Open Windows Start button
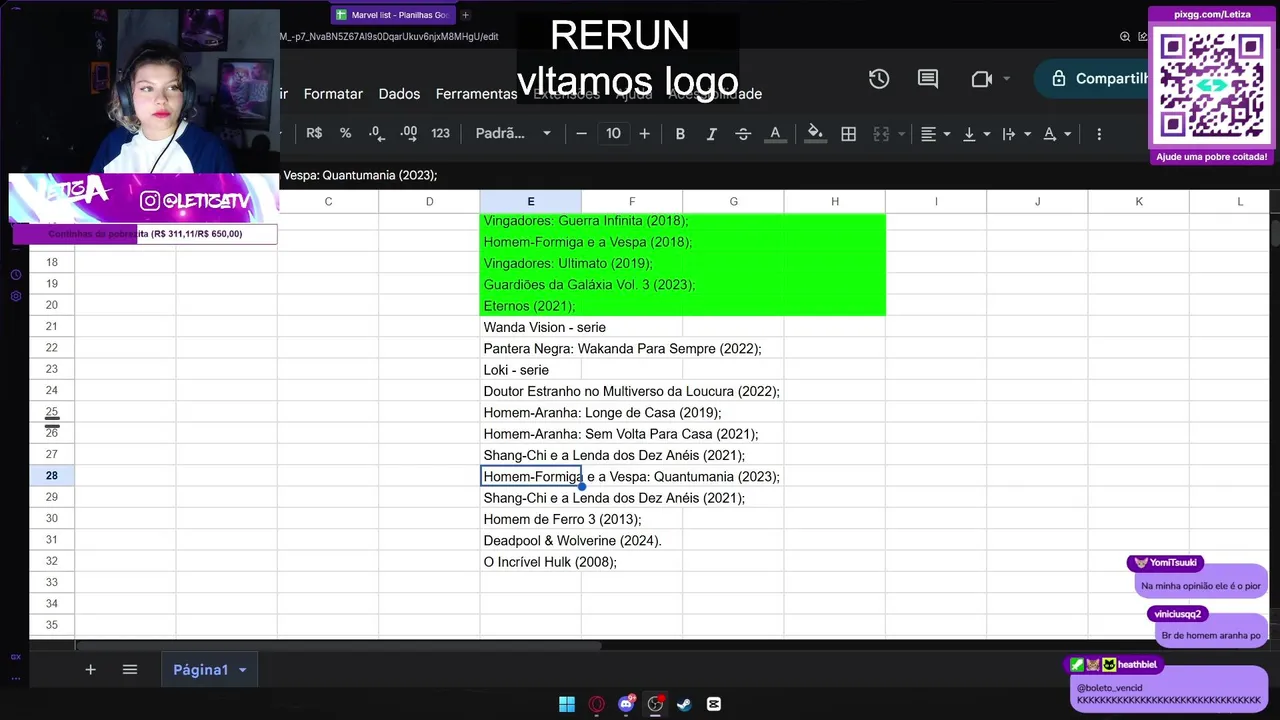Screen dimensions: 1280x720 567,704
